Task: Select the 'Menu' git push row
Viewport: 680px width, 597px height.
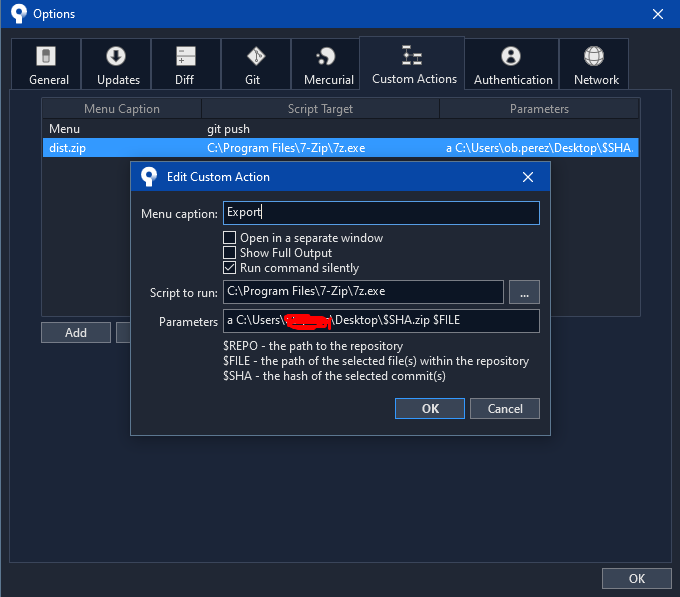Action: (x=340, y=129)
